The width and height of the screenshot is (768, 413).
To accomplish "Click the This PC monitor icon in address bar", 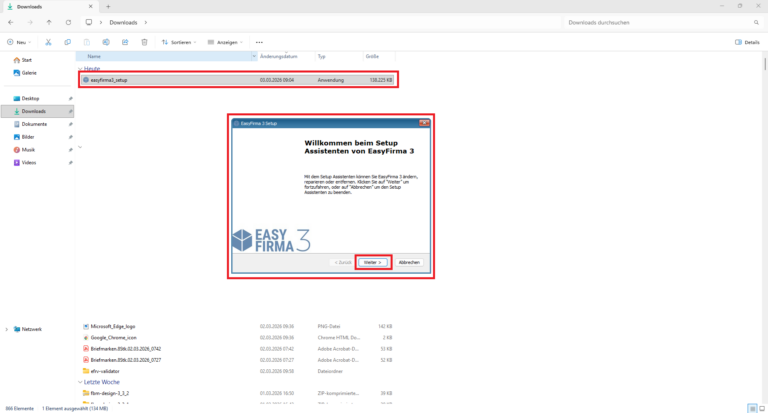I will (89, 23).
